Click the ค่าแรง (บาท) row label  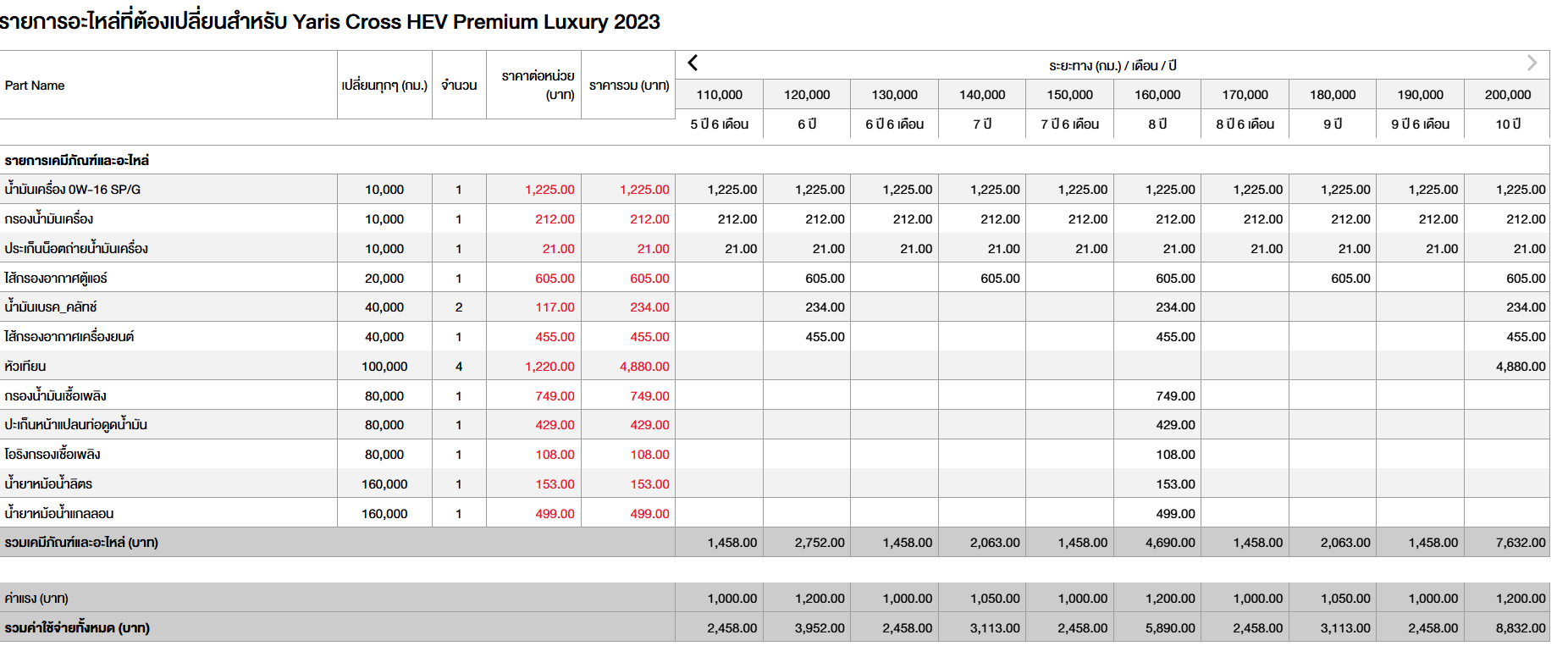pyautogui.click(x=36, y=599)
